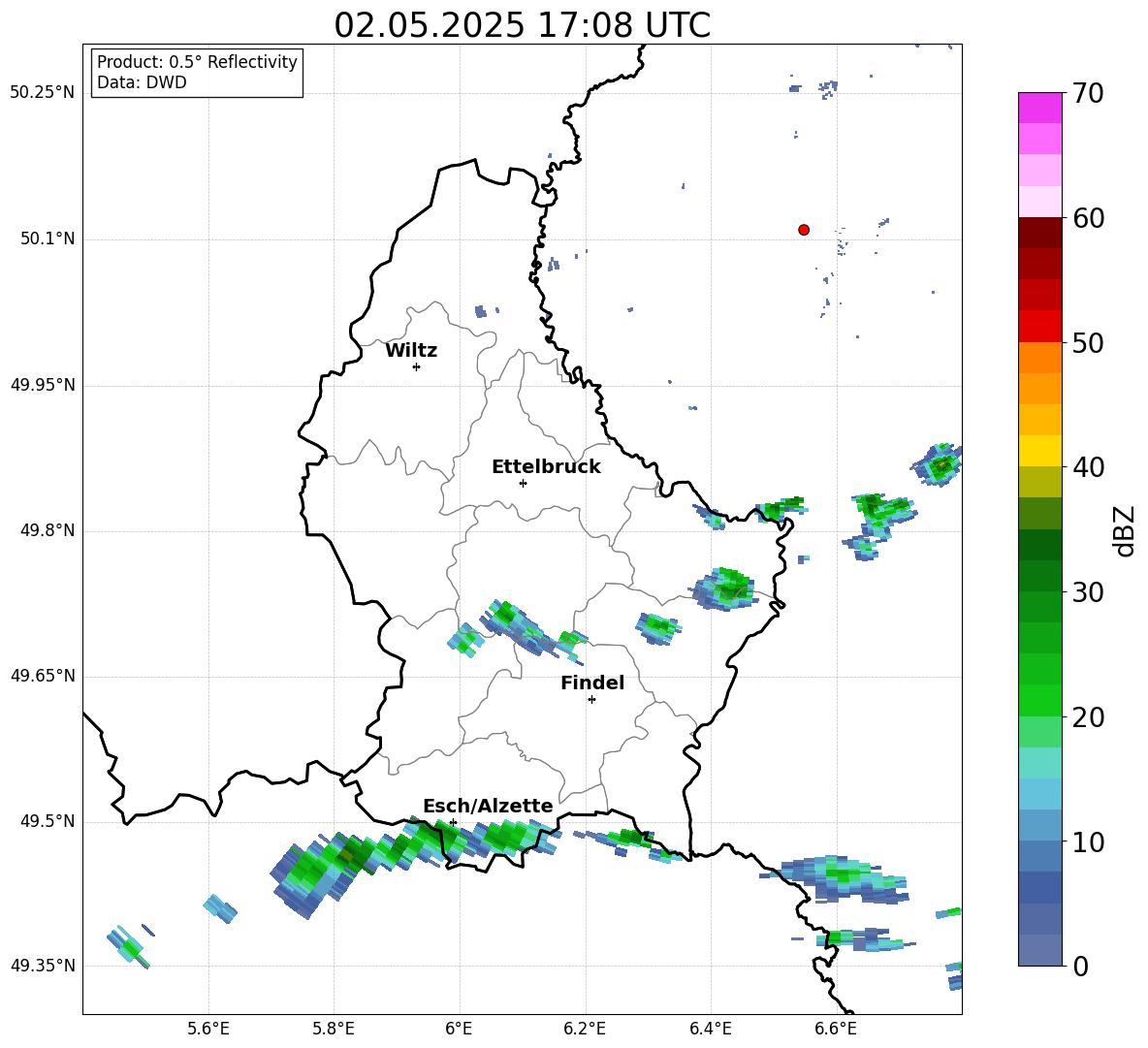Screen dimensions: 1148x1048
Task: Click the dark red swatch below 60 dBZ
Action: 1040,233
